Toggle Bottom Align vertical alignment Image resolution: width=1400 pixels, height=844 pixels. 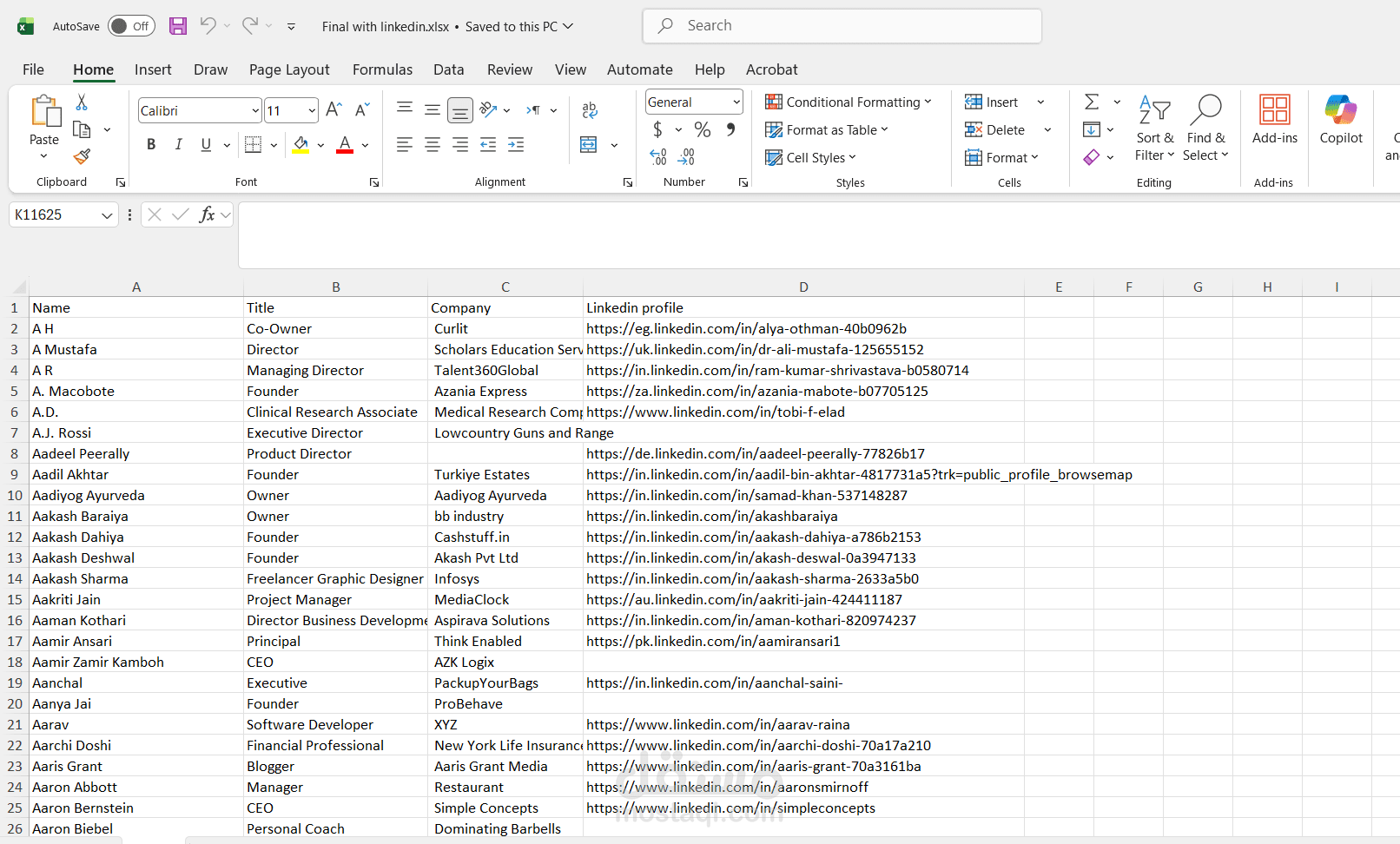460,110
